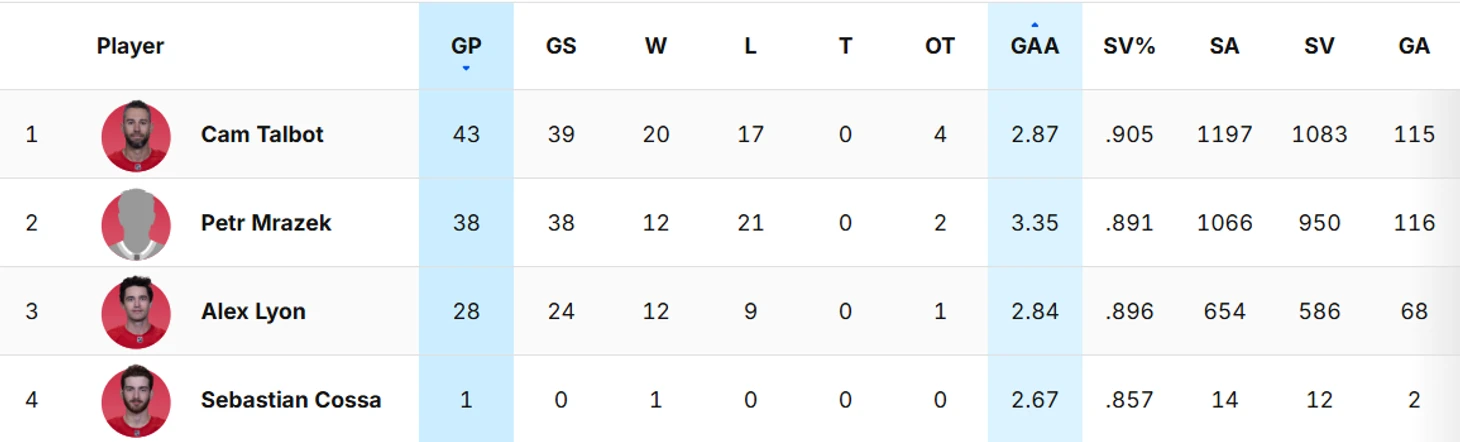Sort table by L column
The width and height of the screenshot is (1460, 442).
[750, 46]
